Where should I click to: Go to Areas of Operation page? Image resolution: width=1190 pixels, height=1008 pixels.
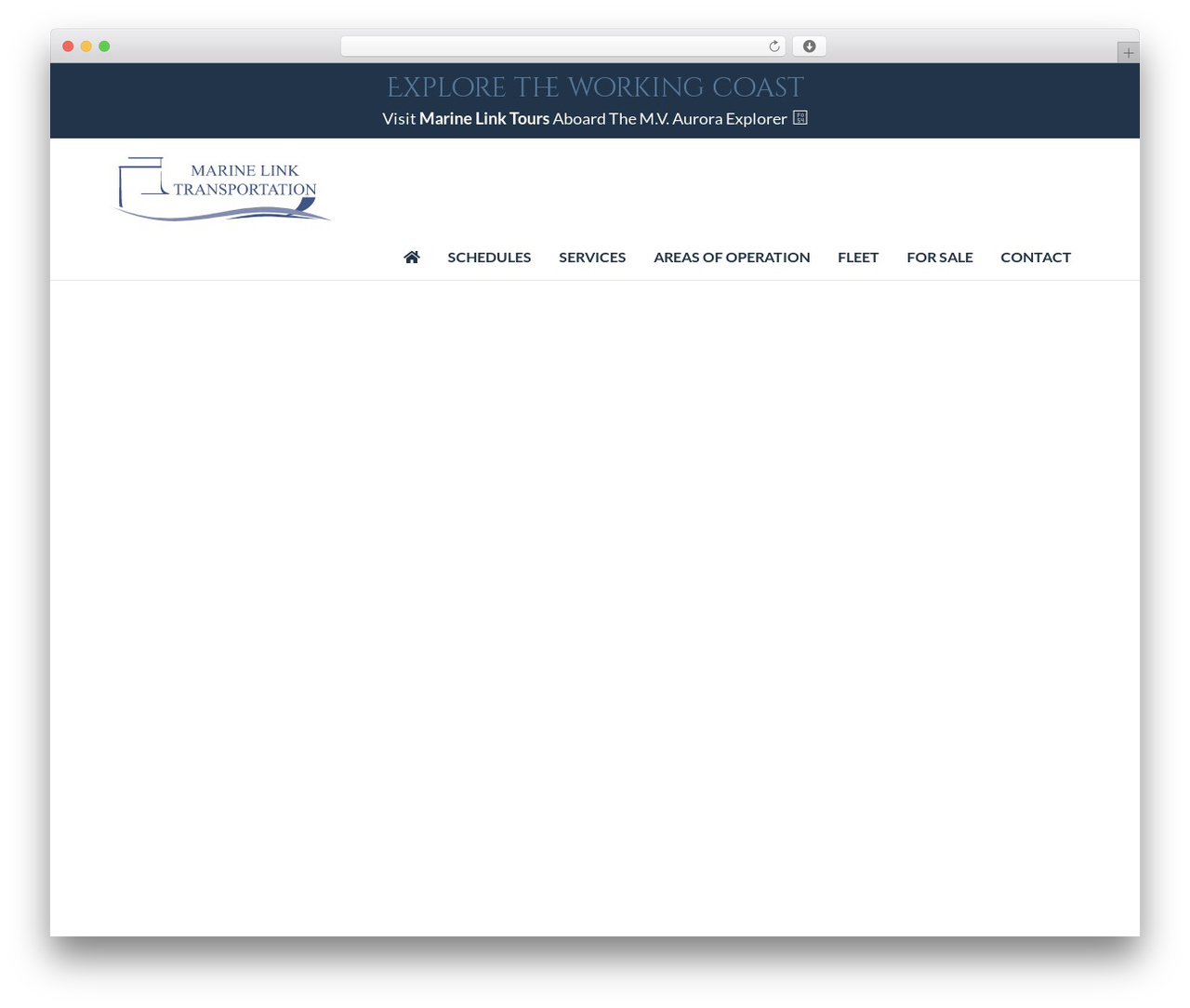732,258
